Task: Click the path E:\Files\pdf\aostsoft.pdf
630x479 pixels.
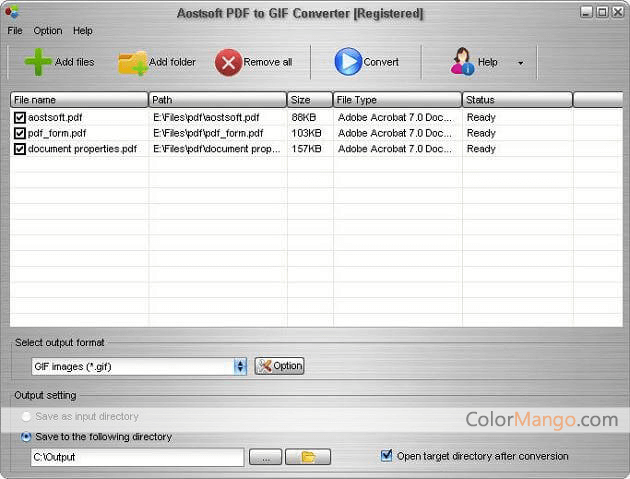Action: pos(206,117)
